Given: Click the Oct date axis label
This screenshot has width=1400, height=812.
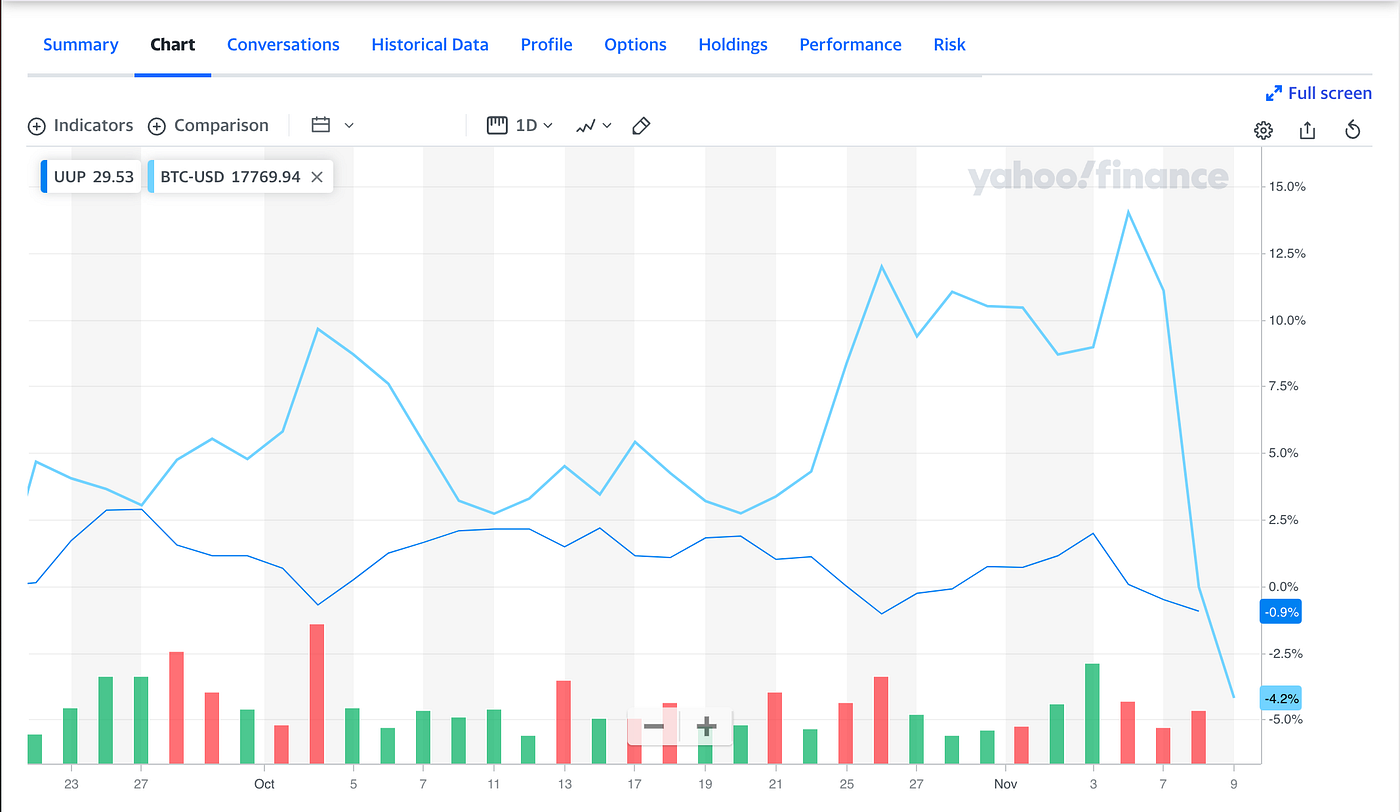Looking at the screenshot, I should (265, 784).
